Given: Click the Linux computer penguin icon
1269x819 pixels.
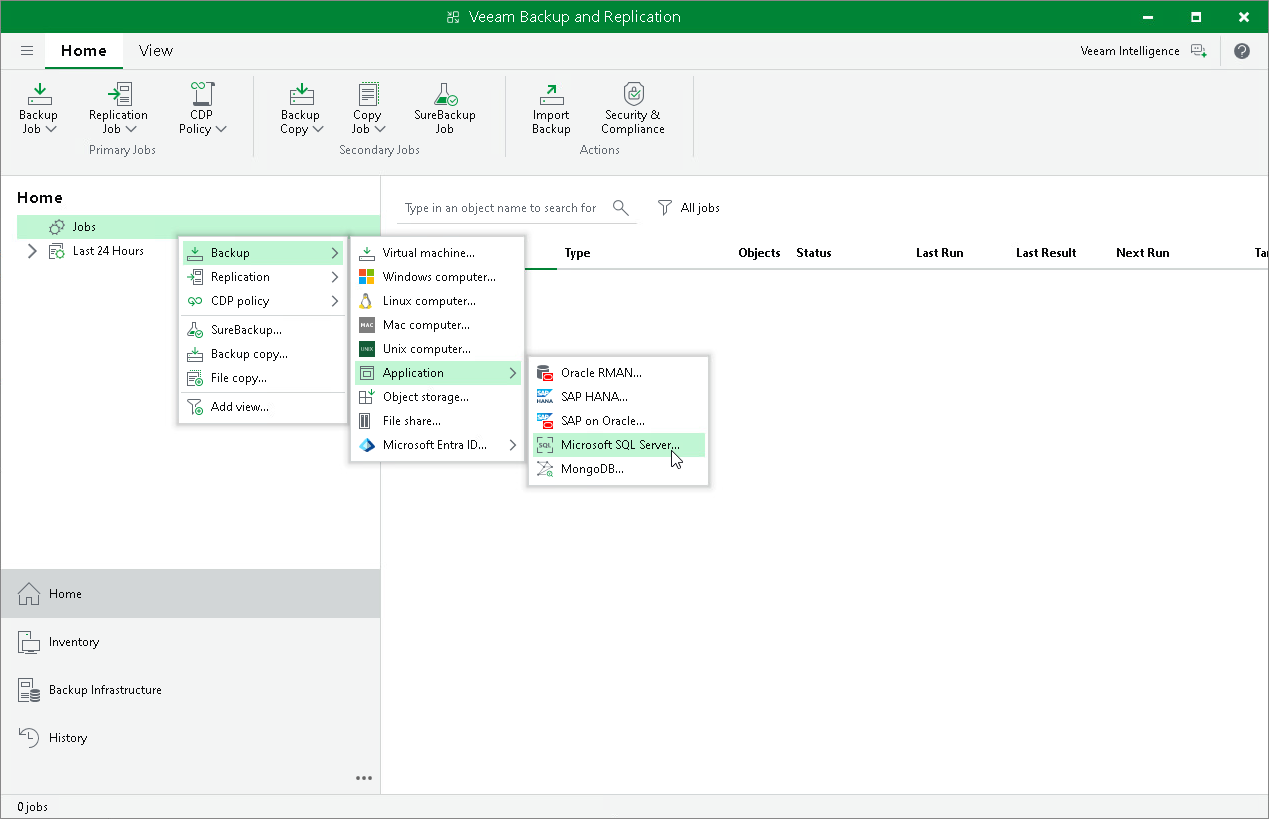Looking at the screenshot, I should 366,301.
